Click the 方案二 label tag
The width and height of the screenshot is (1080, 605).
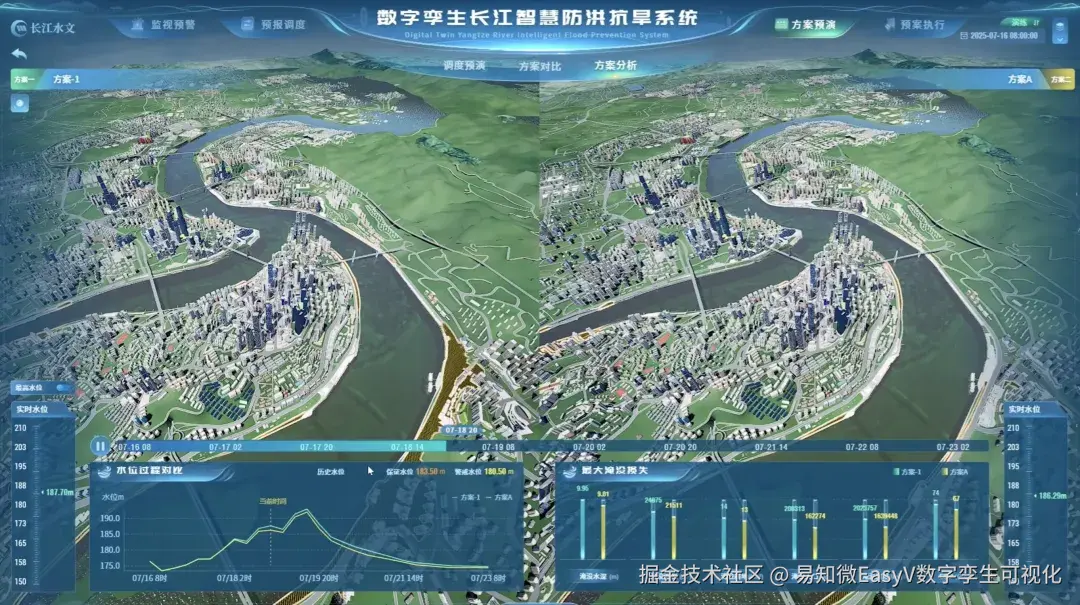pyautogui.click(x=1060, y=79)
